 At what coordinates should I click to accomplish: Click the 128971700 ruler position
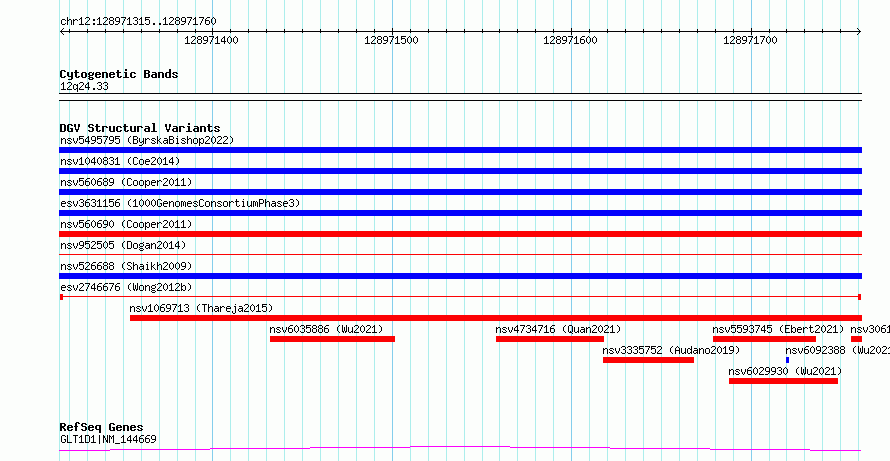(x=750, y=40)
